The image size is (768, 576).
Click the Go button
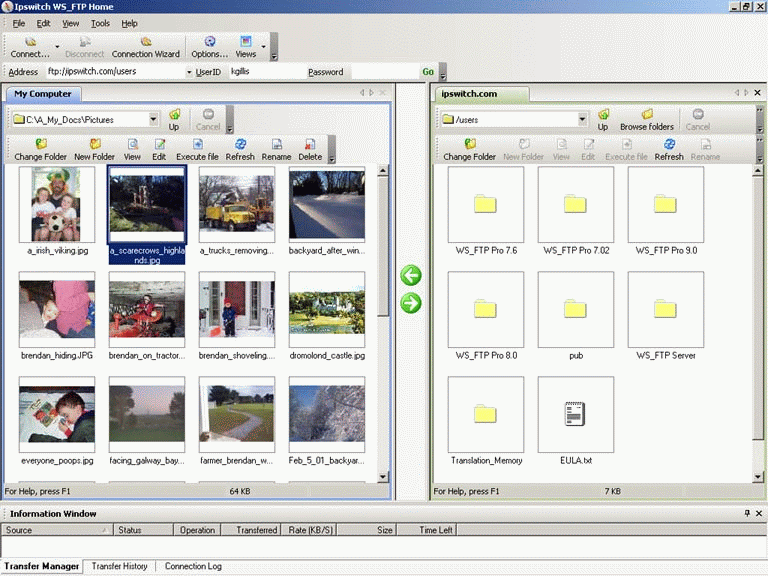428,72
